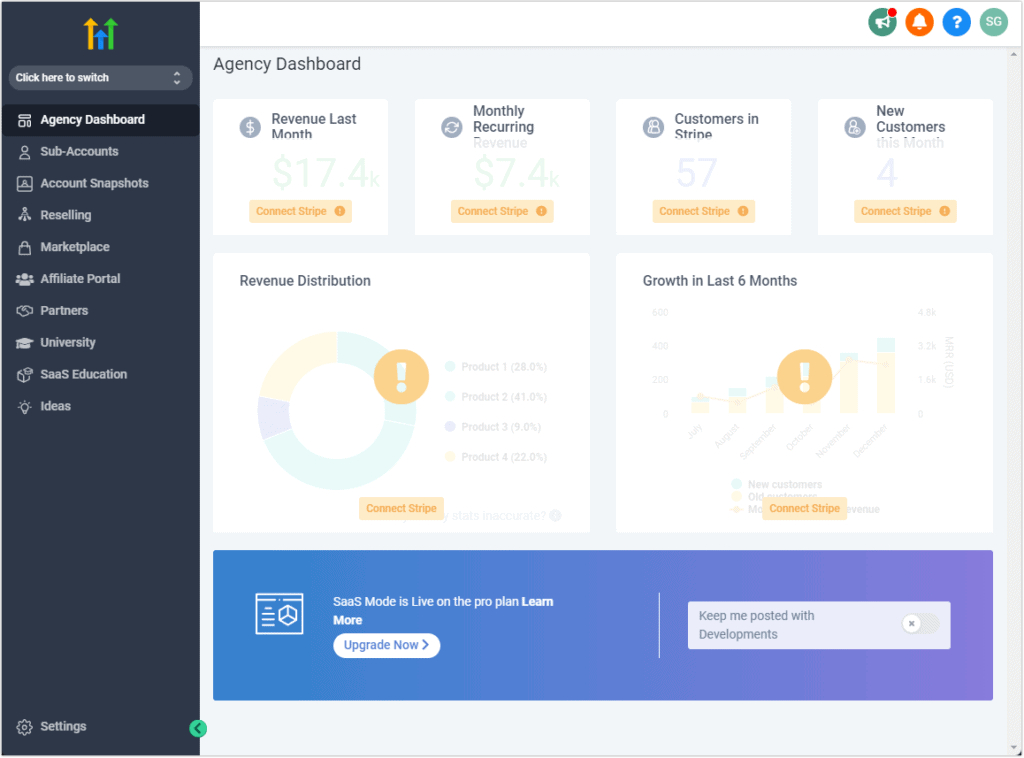This screenshot has width=1024, height=758.
Task: Connect Stripe on New Customers card
Action: tap(905, 212)
